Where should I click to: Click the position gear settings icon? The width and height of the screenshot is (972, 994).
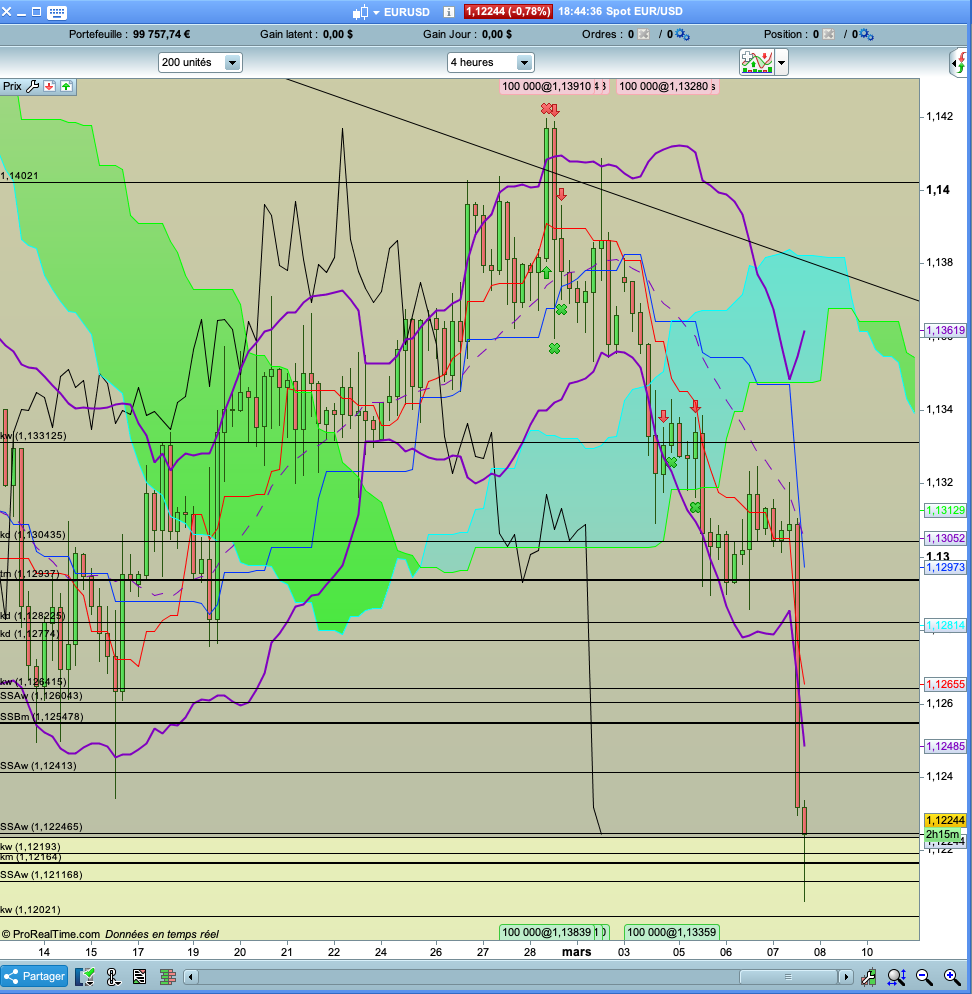pos(866,34)
